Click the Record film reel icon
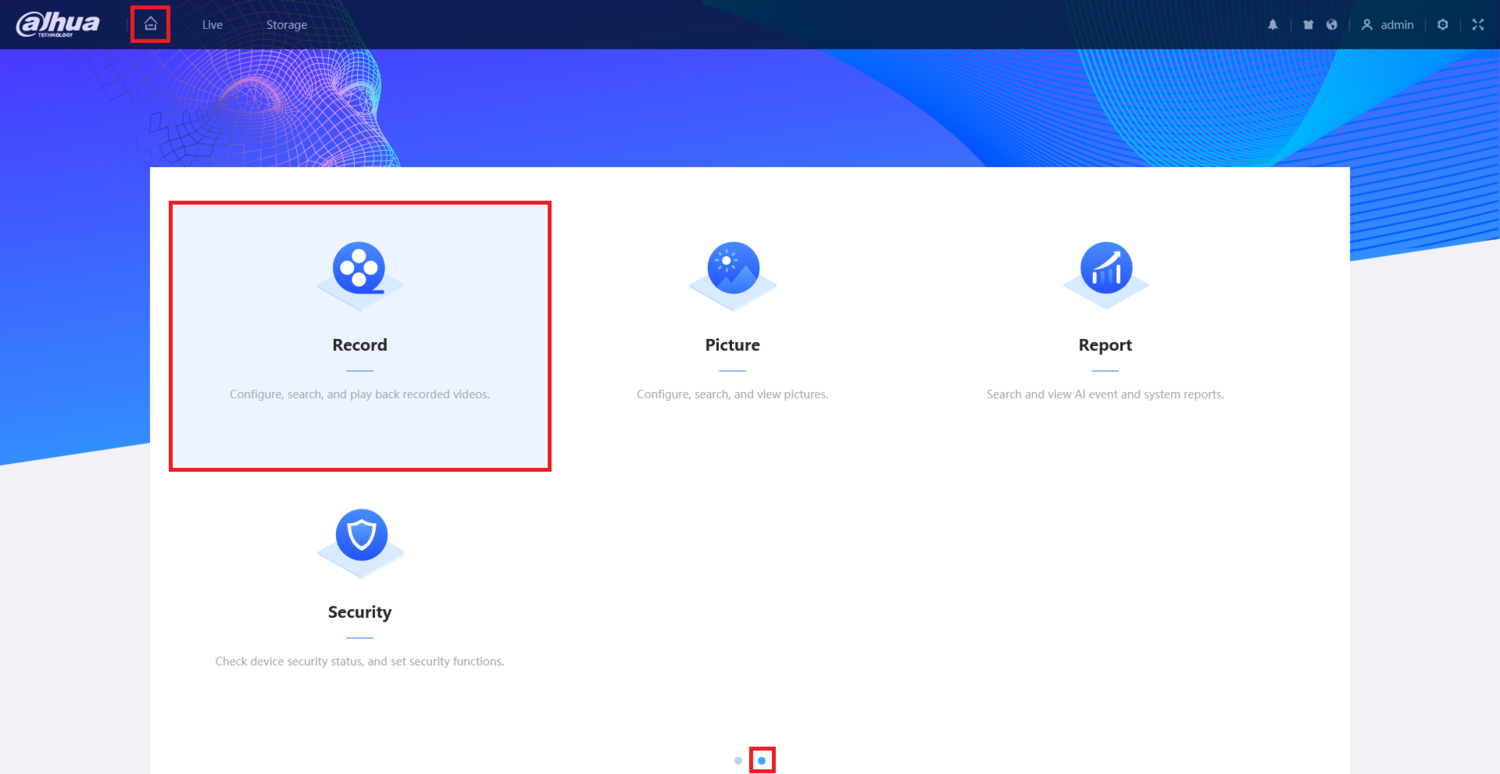This screenshot has width=1500, height=774. [359, 269]
